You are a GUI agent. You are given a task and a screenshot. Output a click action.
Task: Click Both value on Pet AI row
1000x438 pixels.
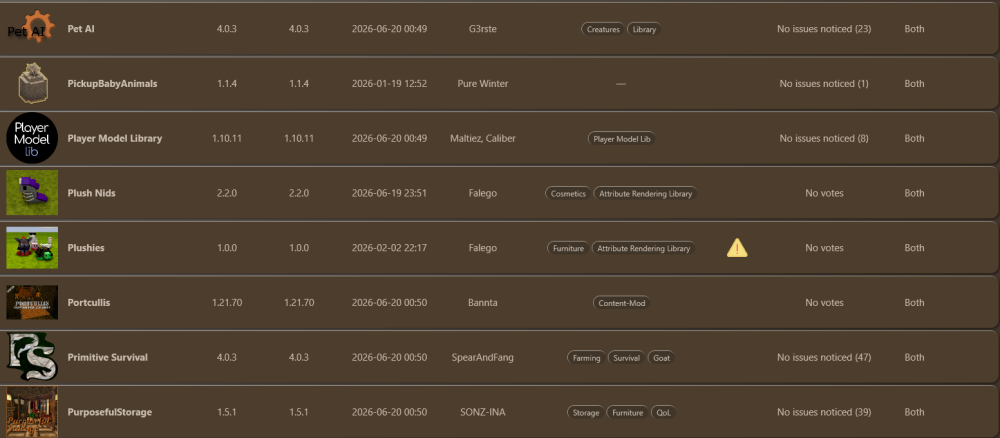click(914, 29)
